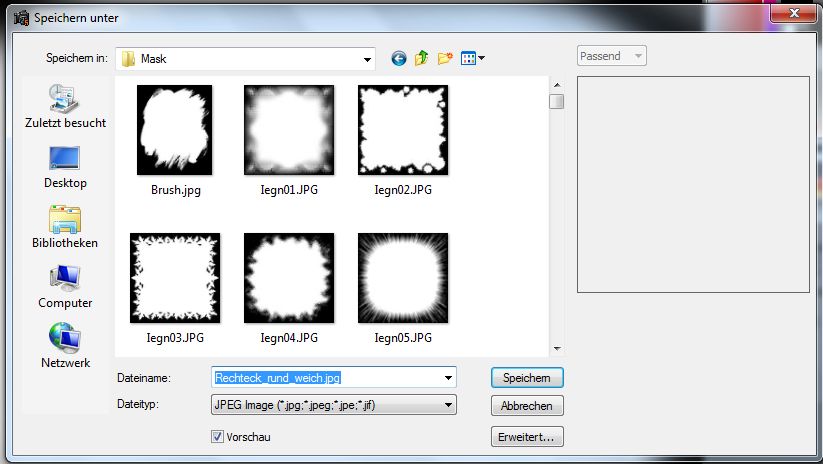This screenshot has width=823, height=464.
Task: Click the Back navigation arrow icon
Action: tap(399, 58)
